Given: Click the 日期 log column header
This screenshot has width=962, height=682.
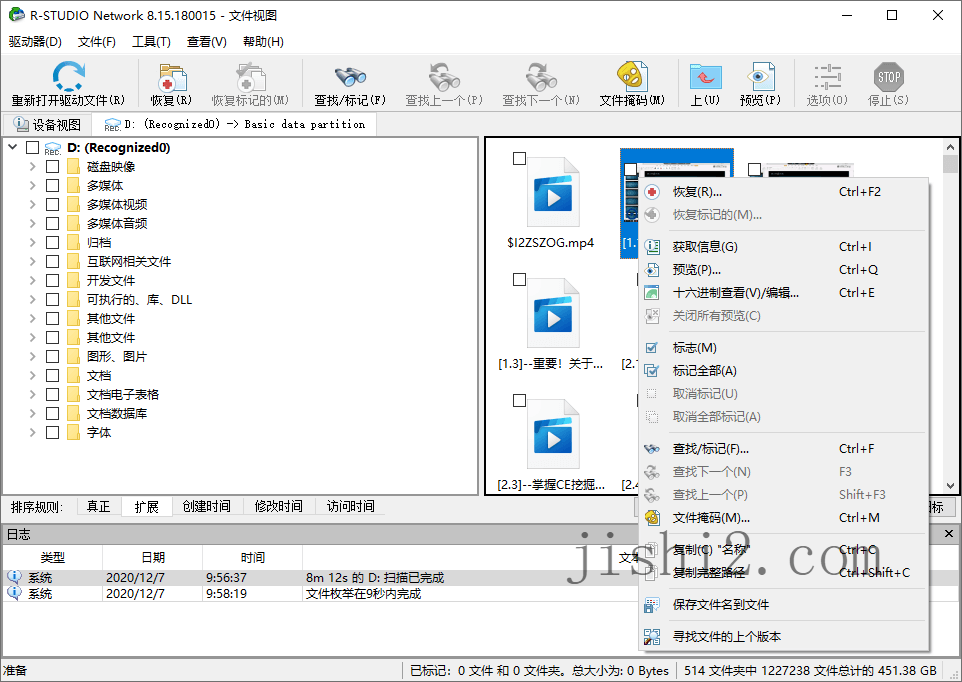Looking at the screenshot, I should [x=153, y=557].
